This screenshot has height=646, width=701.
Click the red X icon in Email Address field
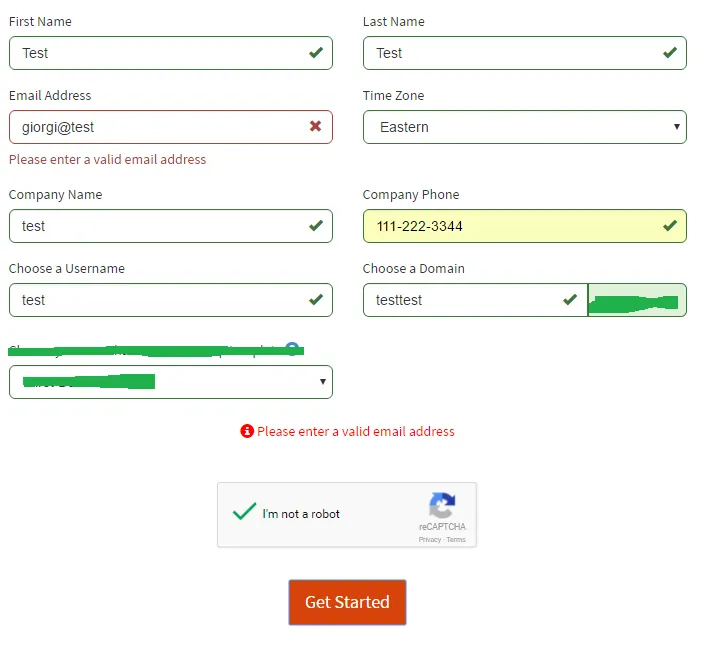coord(315,126)
